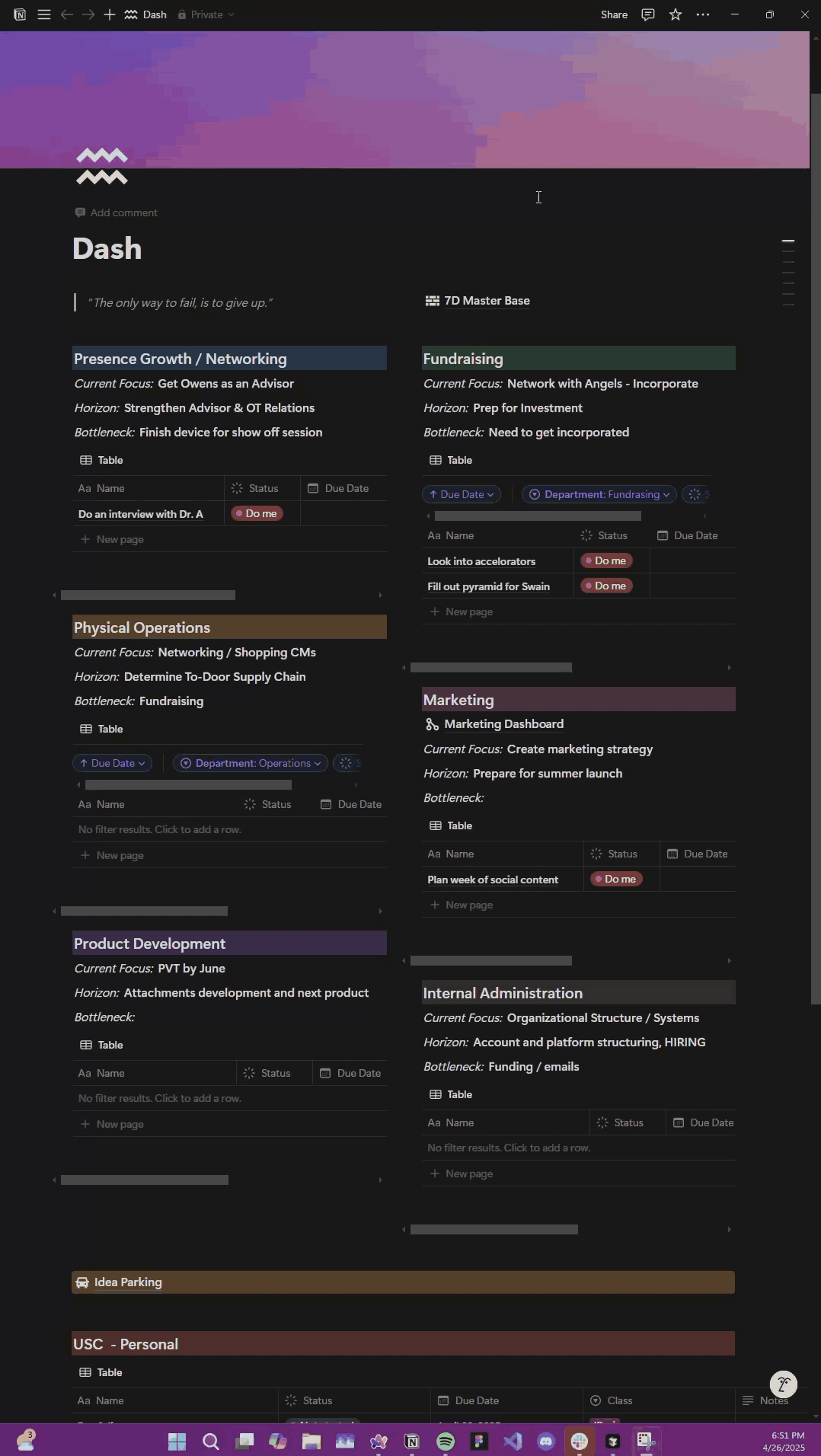Expand the Private page visibility dropdown
Viewport: 821px width, 1456px height.
206,14
